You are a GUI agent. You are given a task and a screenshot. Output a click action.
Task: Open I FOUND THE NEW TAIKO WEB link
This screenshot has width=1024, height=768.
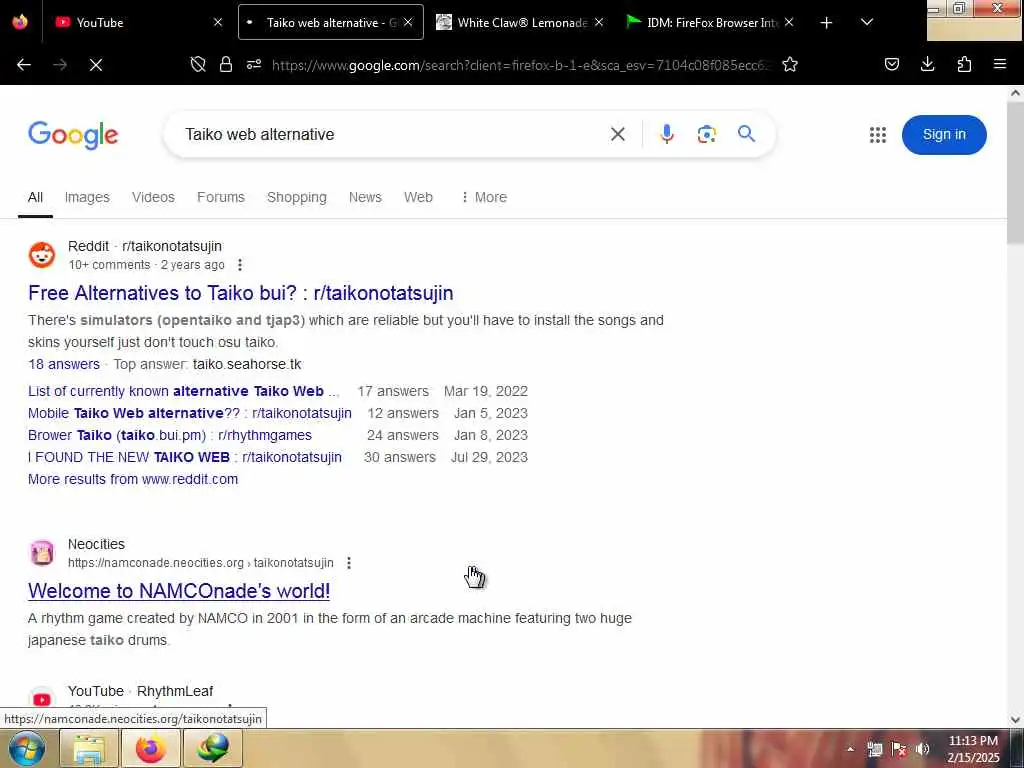point(185,457)
